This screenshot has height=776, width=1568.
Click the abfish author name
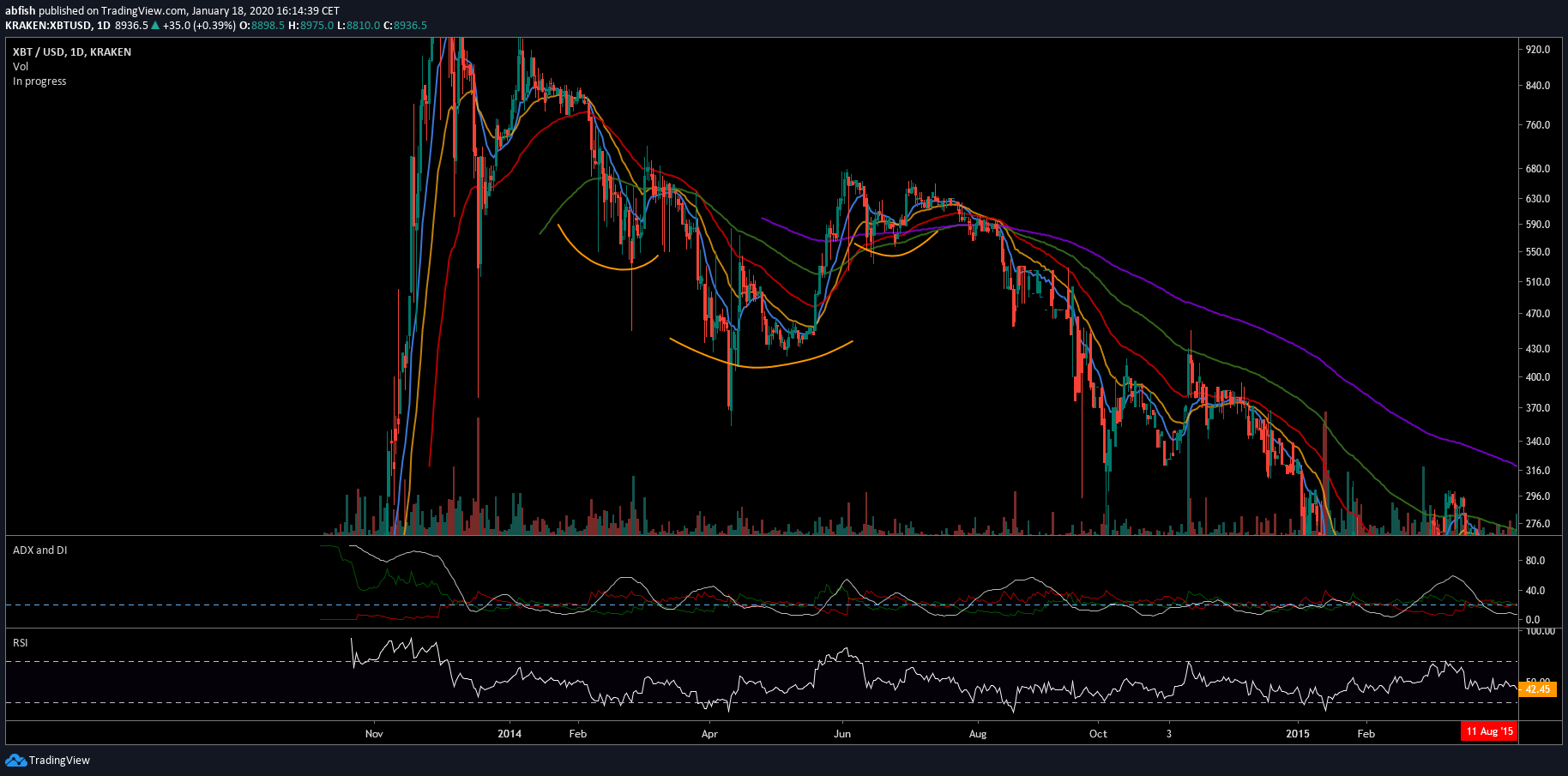pos(21,11)
